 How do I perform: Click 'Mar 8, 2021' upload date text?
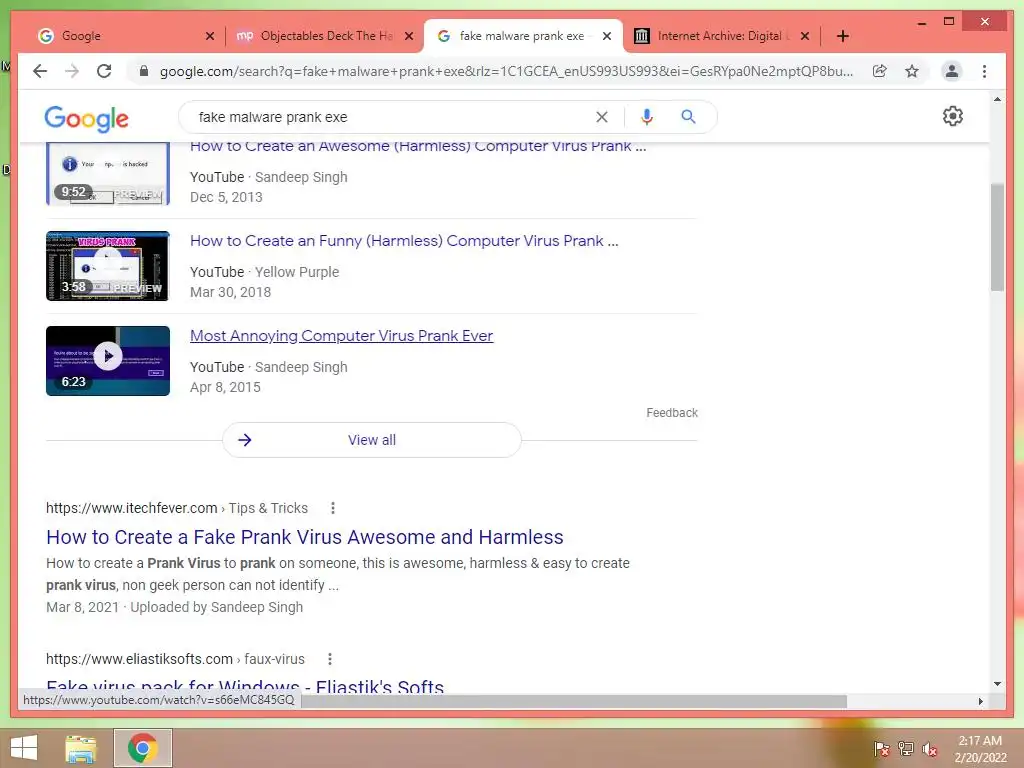(82, 607)
